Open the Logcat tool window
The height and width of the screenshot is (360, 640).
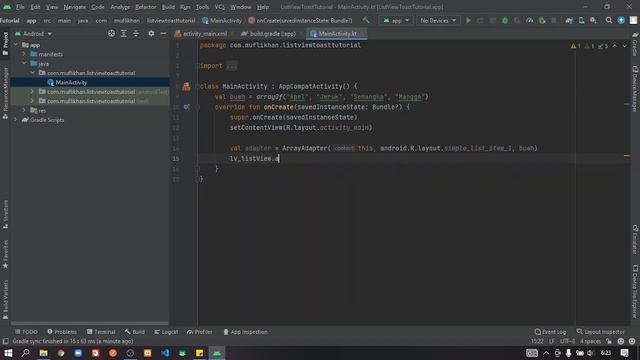click(166, 332)
